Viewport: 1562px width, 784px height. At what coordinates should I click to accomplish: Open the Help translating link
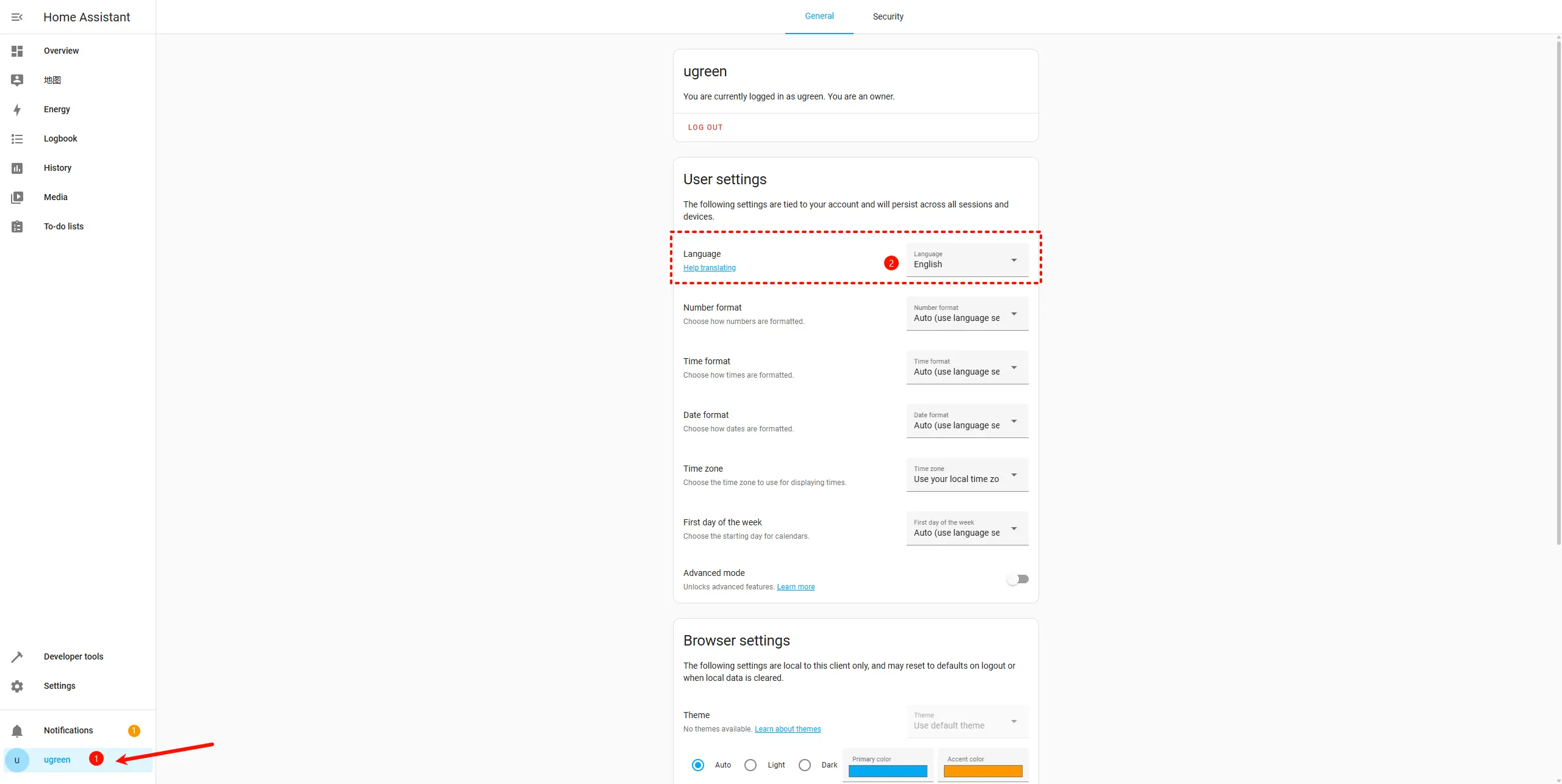[709, 268]
